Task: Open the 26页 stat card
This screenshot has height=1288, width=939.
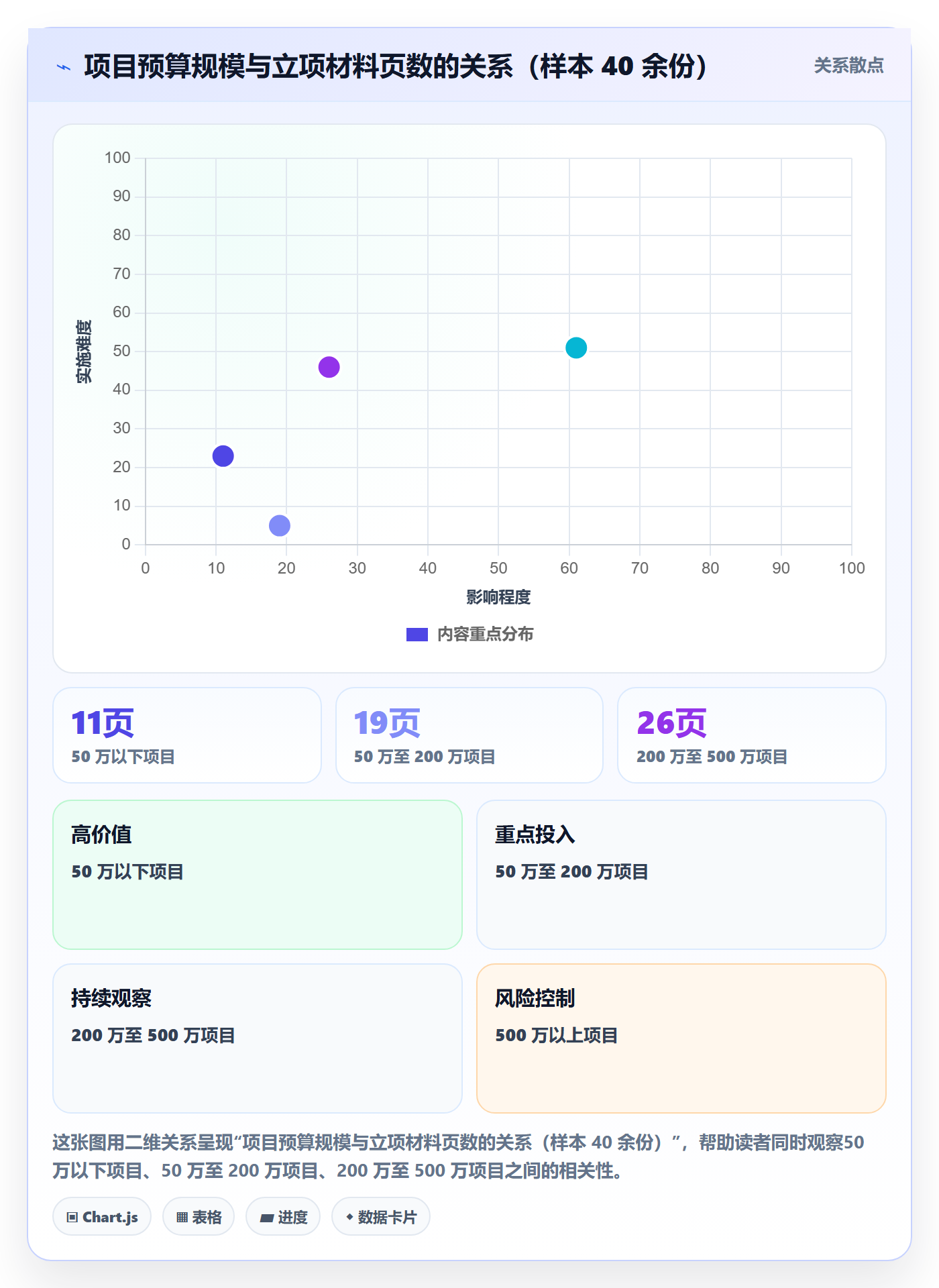Action: click(x=752, y=735)
